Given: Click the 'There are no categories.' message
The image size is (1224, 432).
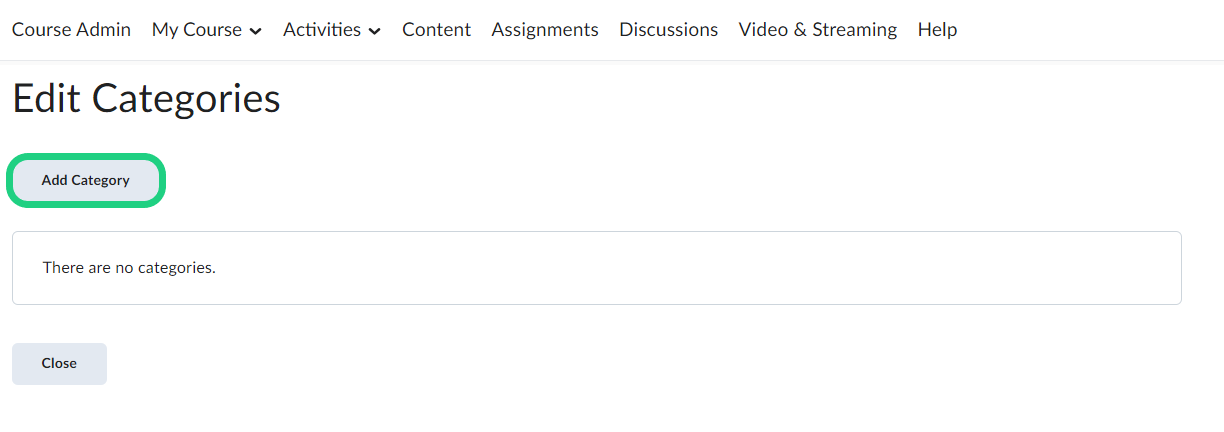Looking at the screenshot, I should click(129, 268).
